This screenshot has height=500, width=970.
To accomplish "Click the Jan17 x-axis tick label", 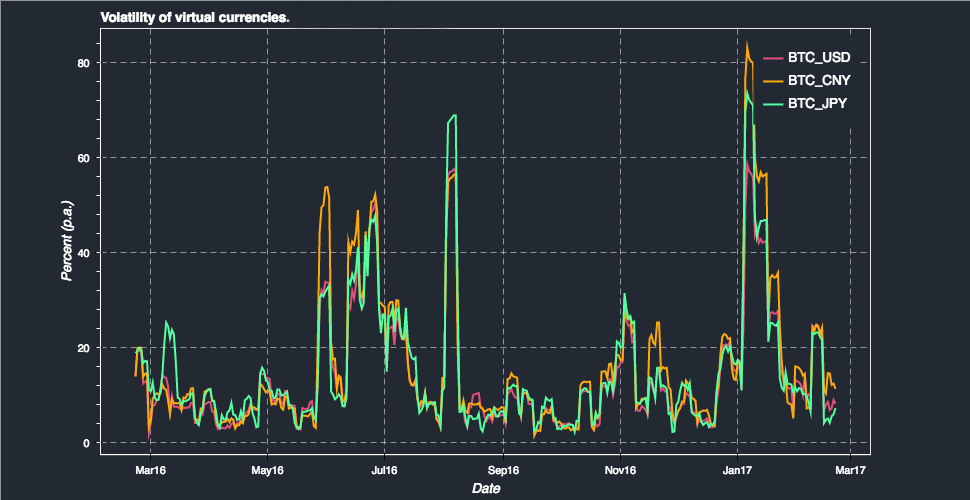I will (737, 471).
